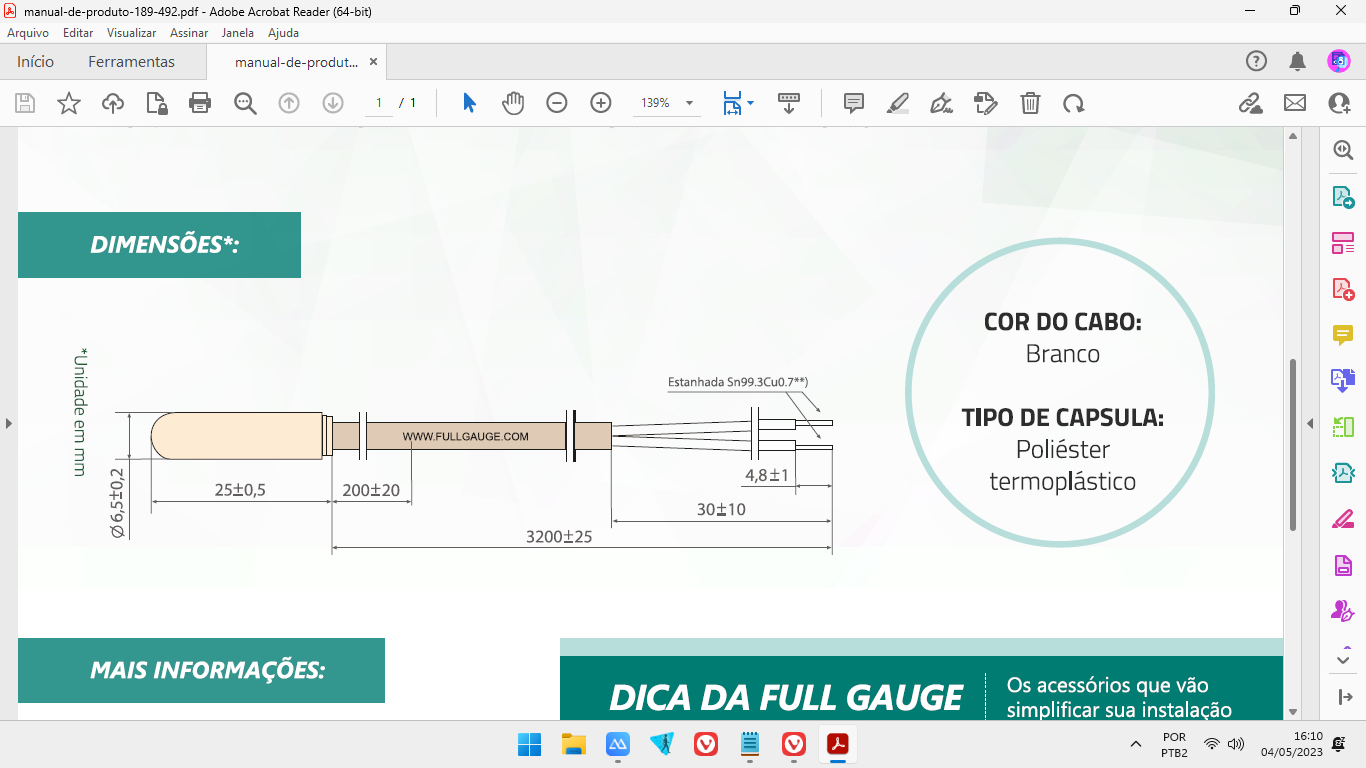1366x768 pixels.
Task: Open the Export PDF tool
Action: tap(1343, 197)
